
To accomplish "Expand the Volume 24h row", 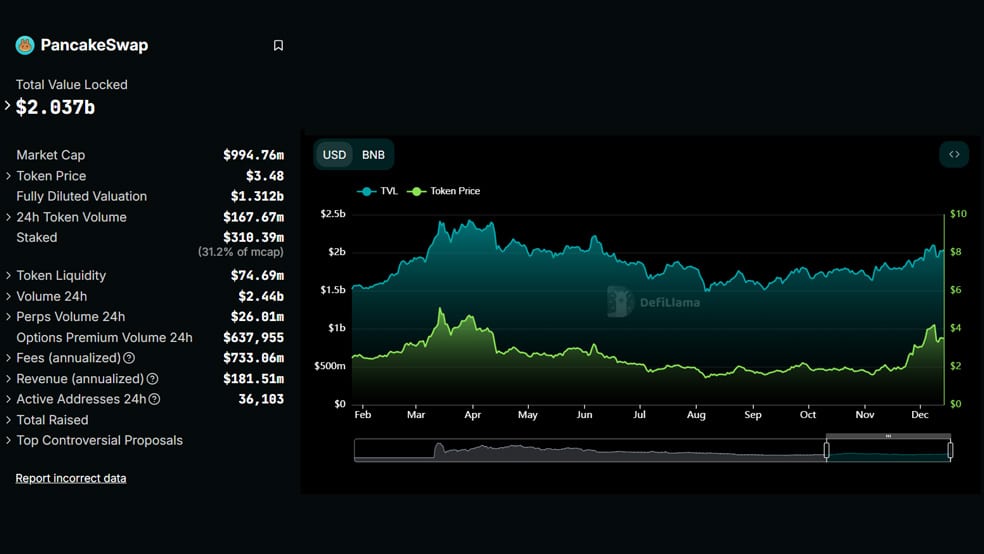I will coord(8,296).
